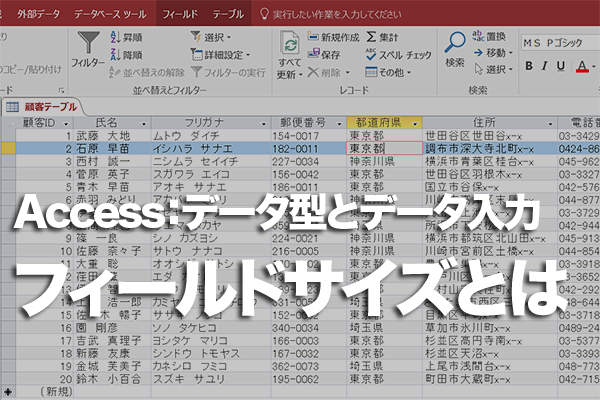The height and width of the screenshot is (400, 600).
Task: Clear sorting with 並べ替えの解除
Action: coord(147,72)
